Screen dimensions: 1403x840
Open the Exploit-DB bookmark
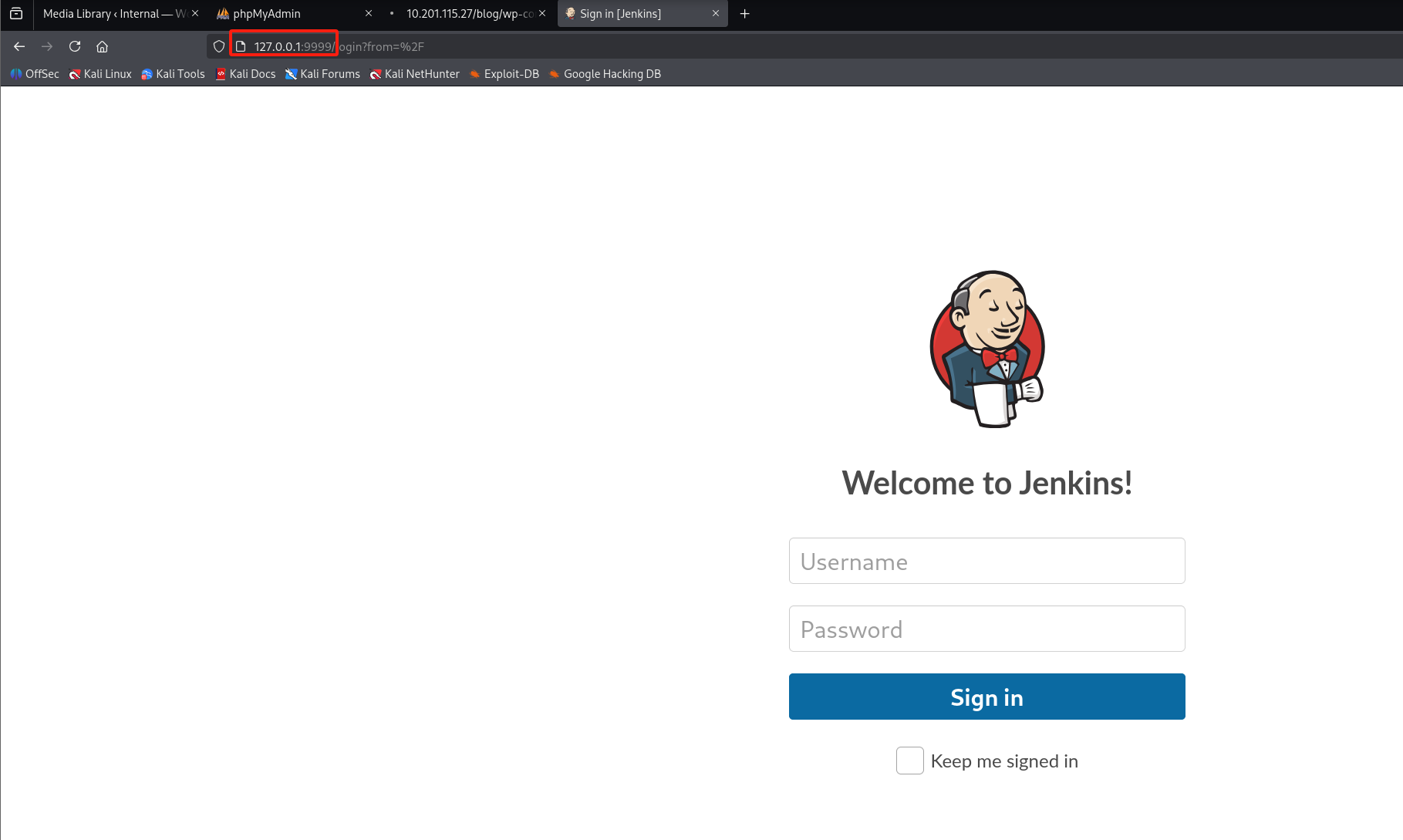point(504,74)
